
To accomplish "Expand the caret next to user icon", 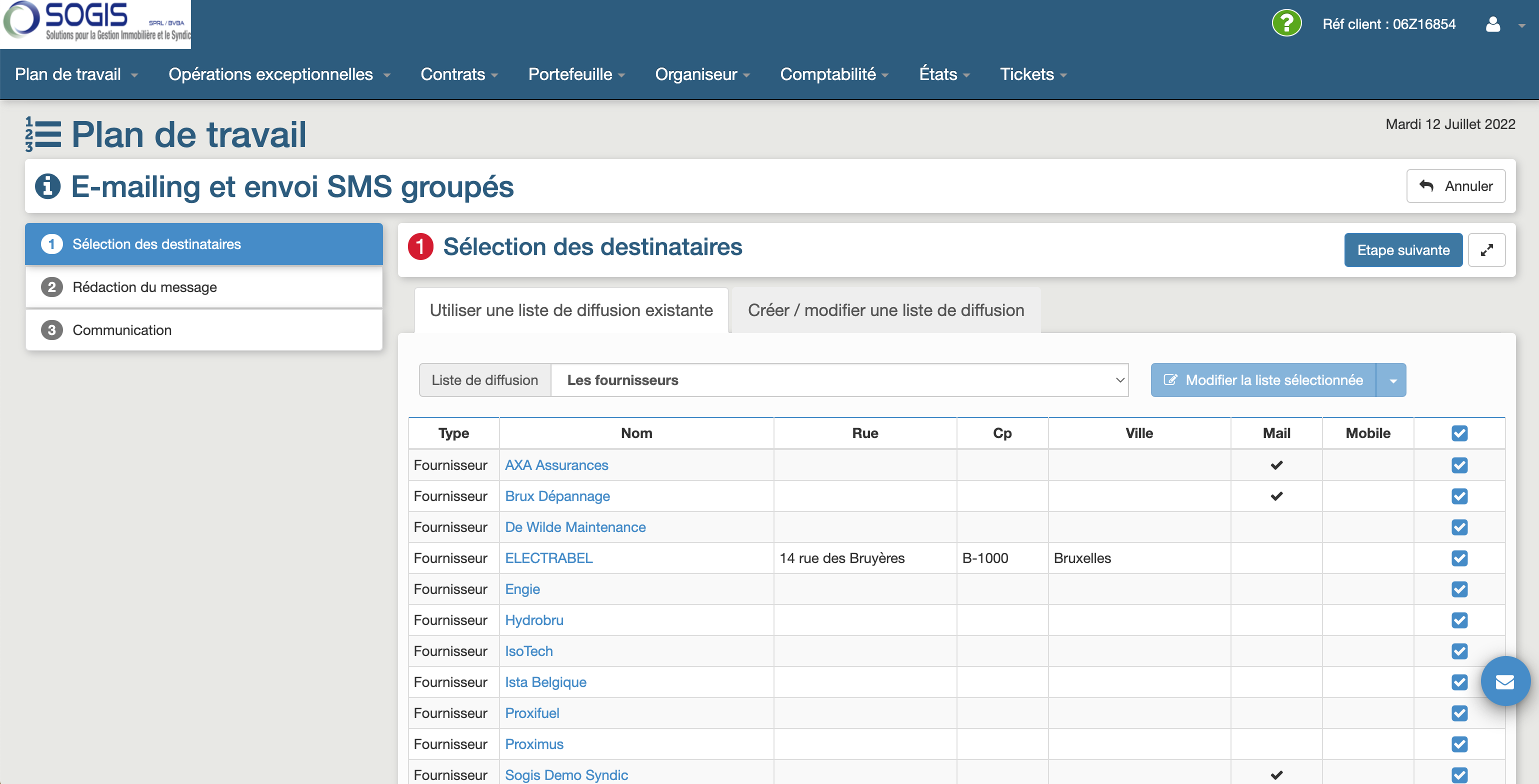I will pyautogui.click(x=1521, y=25).
